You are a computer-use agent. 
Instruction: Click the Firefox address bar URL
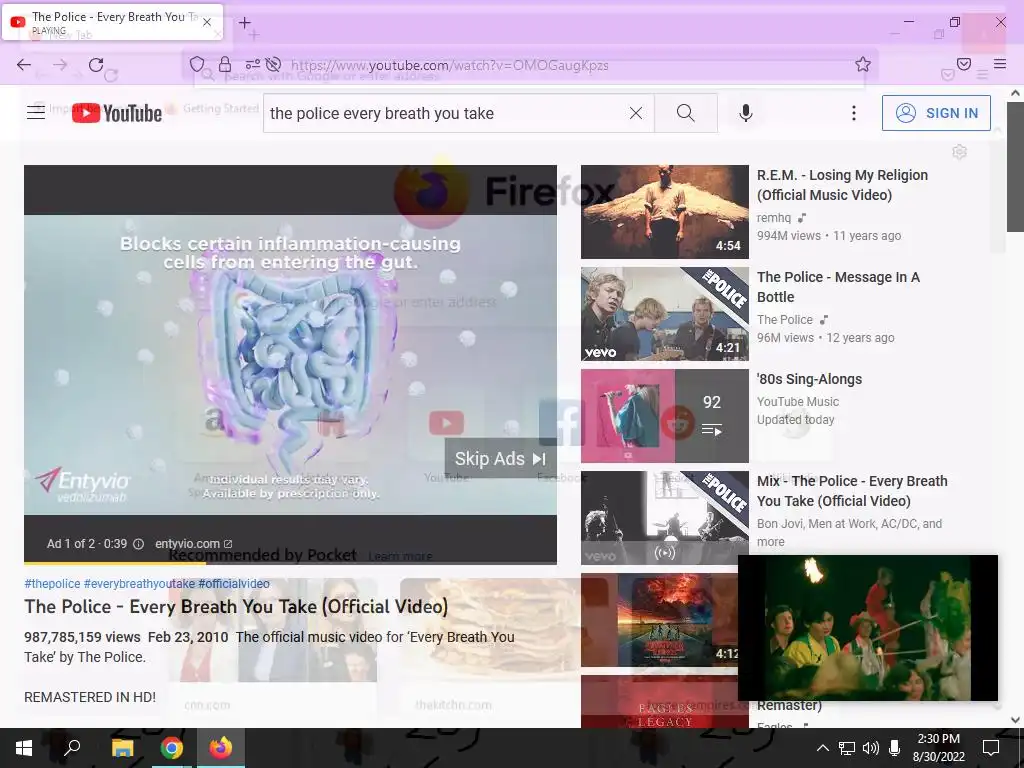tap(449, 65)
